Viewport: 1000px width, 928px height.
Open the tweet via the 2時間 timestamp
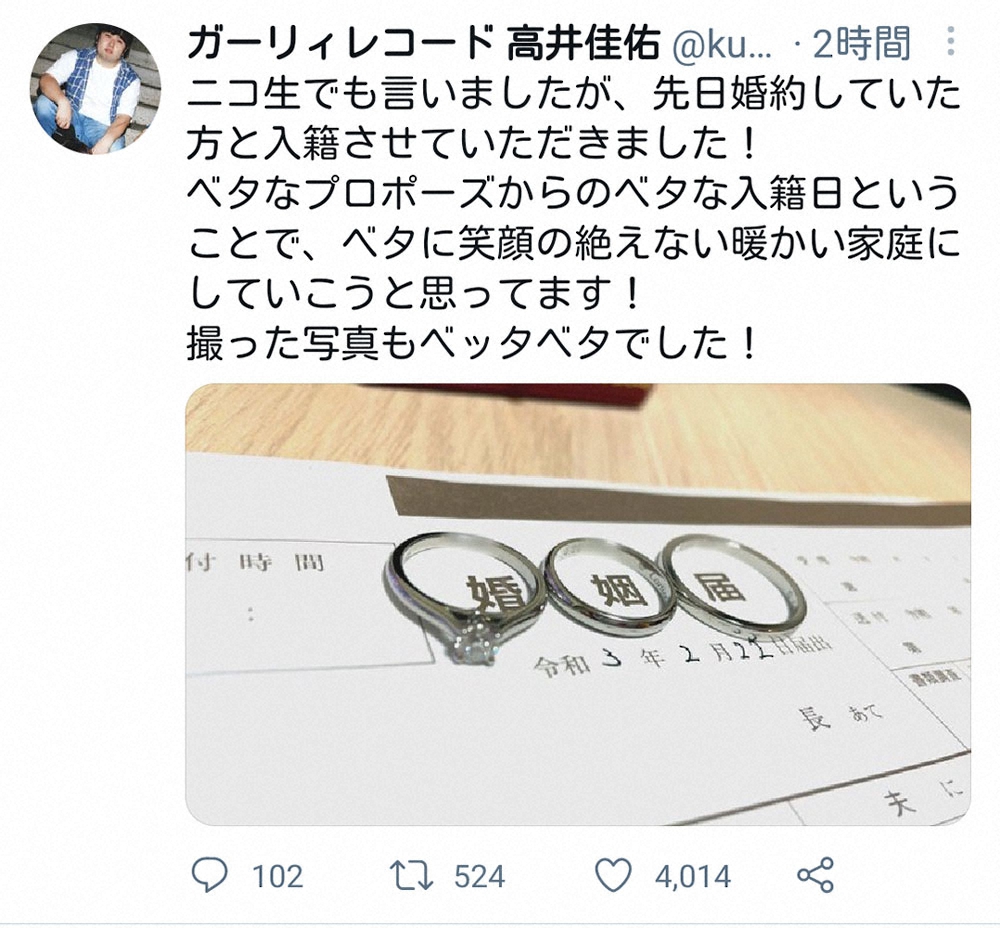(x=861, y=44)
